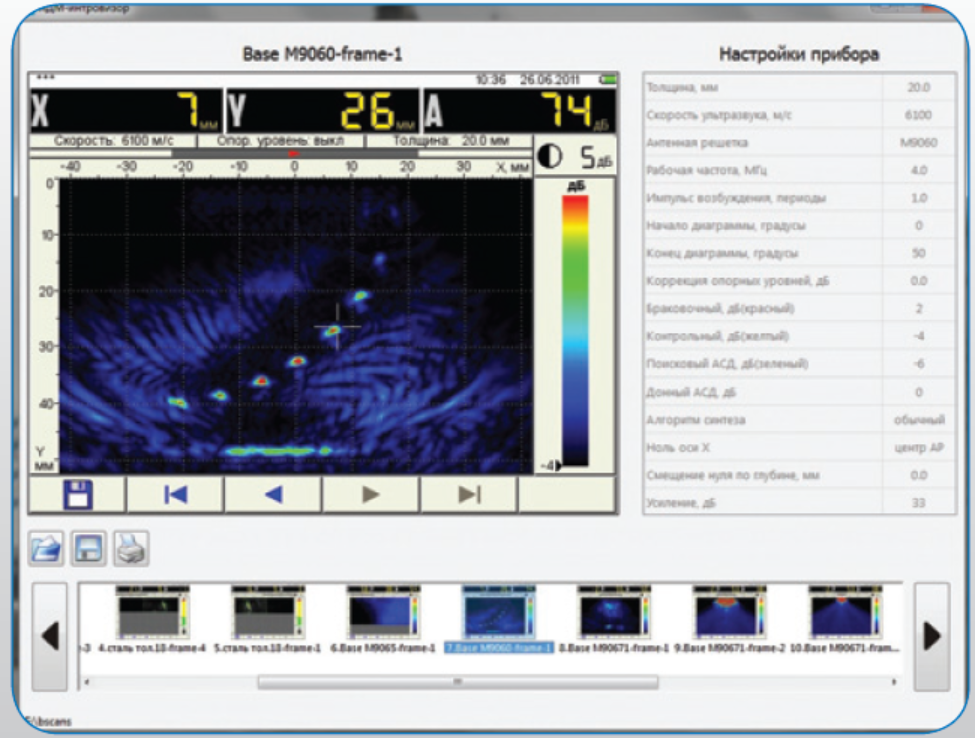Advance to the next frame
Image resolution: width=975 pixels, height=738 pixels.
(370, 494)
